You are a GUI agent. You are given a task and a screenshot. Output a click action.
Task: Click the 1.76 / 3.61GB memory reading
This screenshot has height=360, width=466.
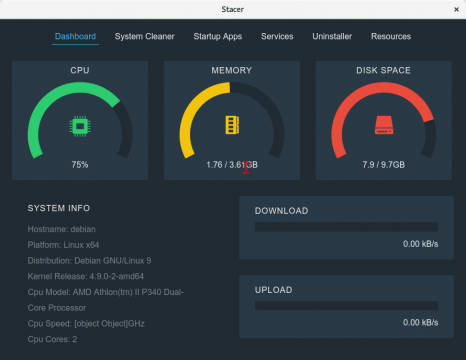[232, 165]
